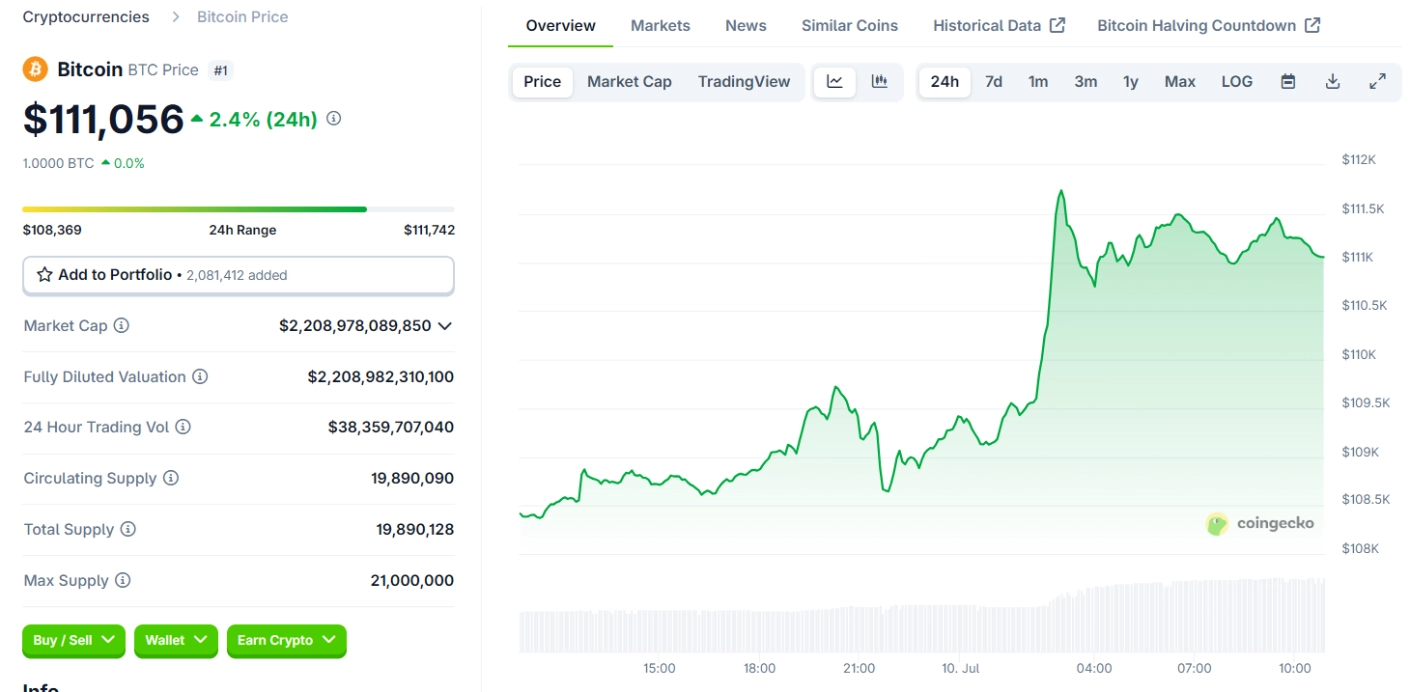Open the Historical Data tab

coord(999,25)
